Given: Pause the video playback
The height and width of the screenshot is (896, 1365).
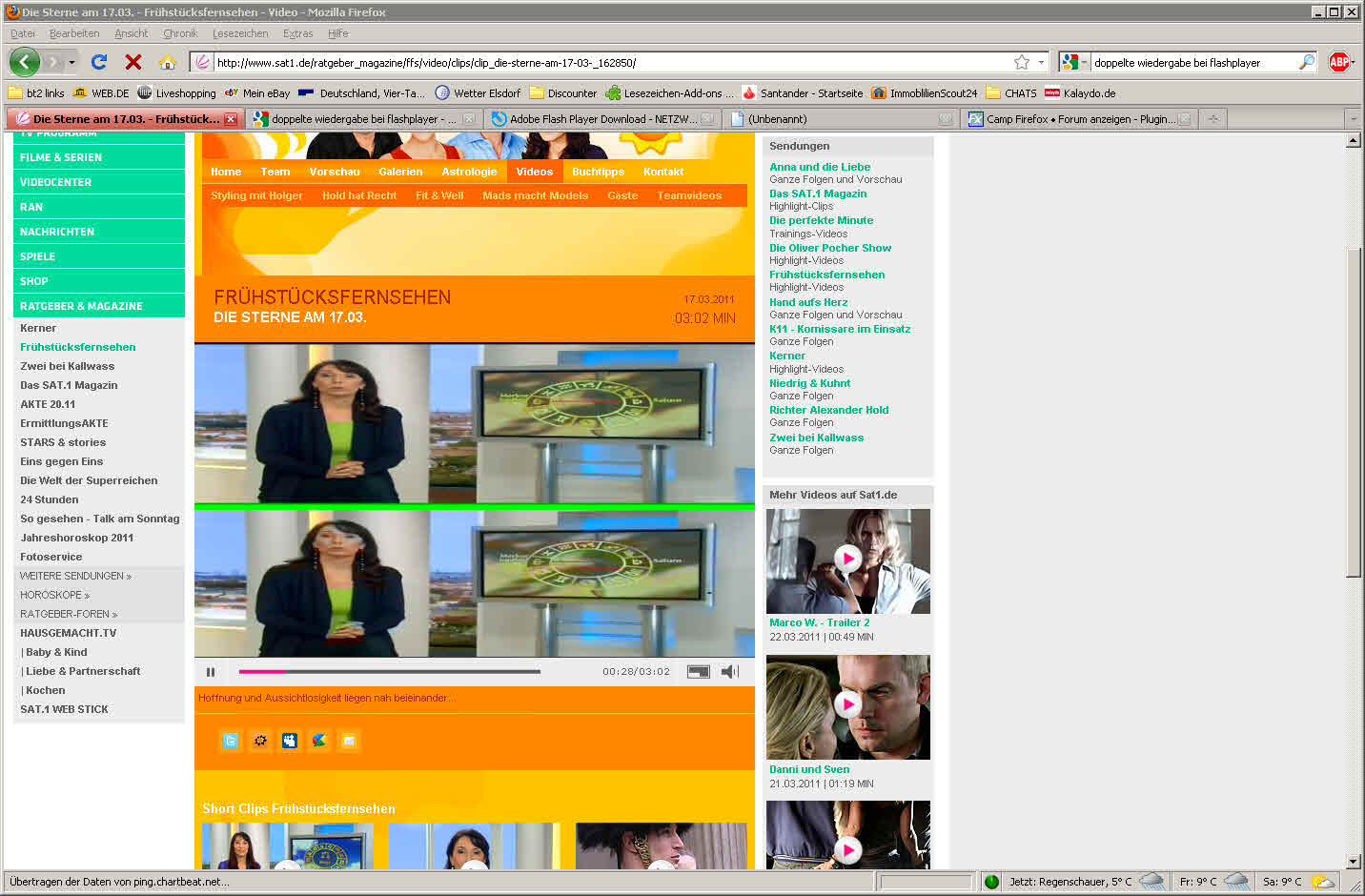Looking at the screenshot, I should click(x=211, y=672).
